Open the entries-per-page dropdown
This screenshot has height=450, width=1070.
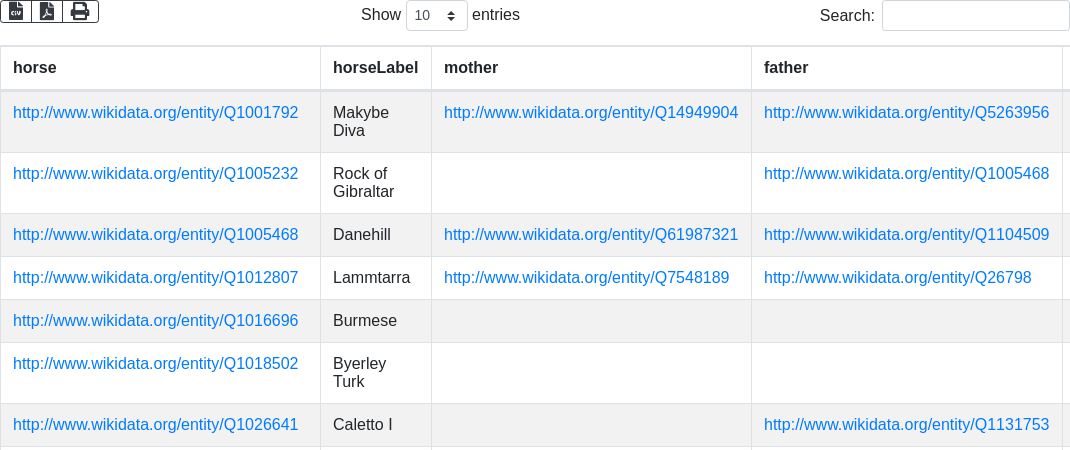[437, 16]
